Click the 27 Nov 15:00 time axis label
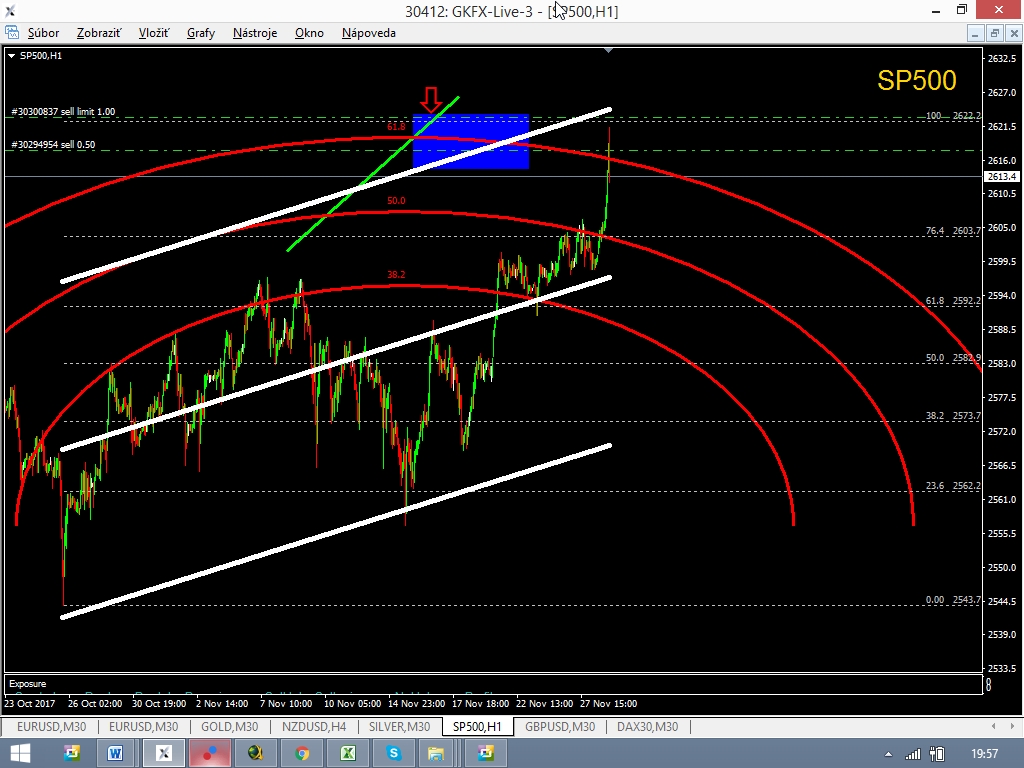The image size is (1024, 768). [608, 703]
